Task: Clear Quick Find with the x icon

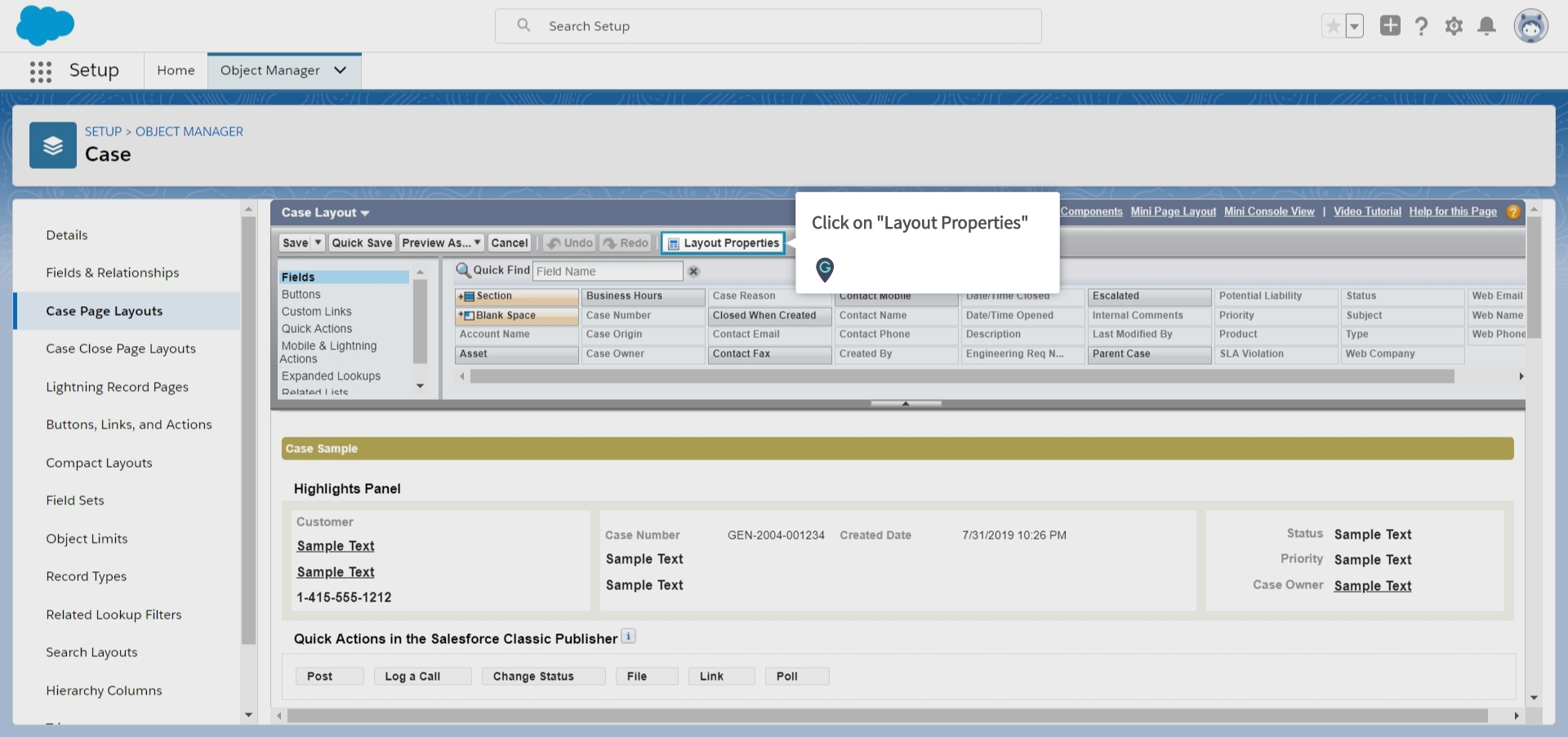Action: [693, 271]
